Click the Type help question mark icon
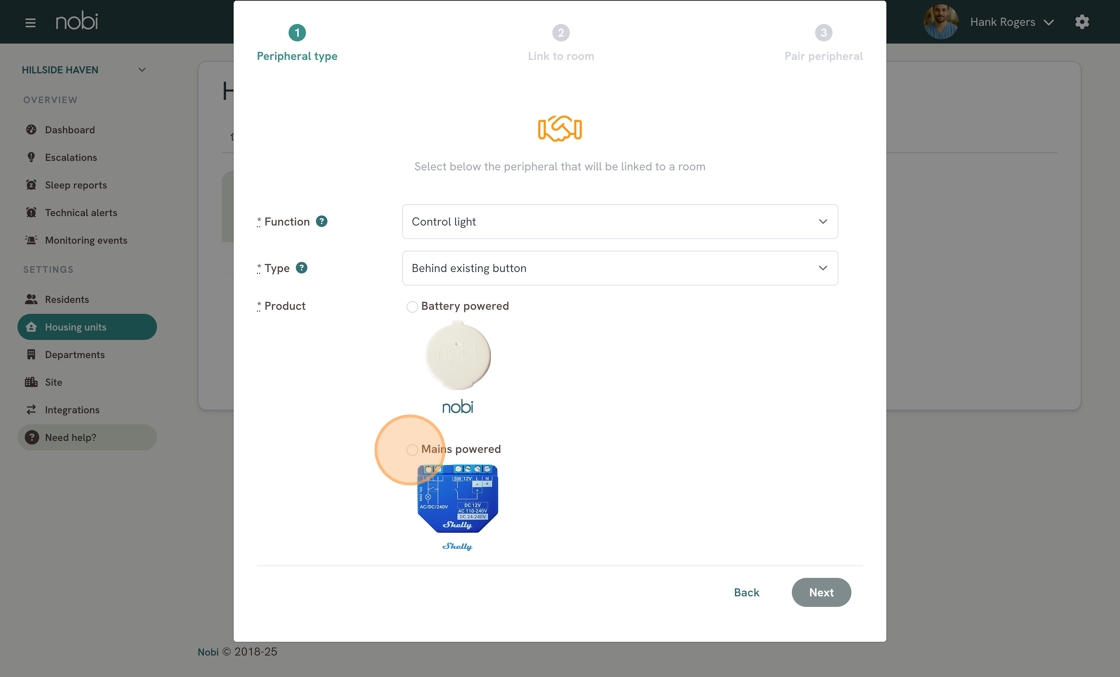Image resolution: width=1120 pixels, height=677 pixels. pos(301,268)
